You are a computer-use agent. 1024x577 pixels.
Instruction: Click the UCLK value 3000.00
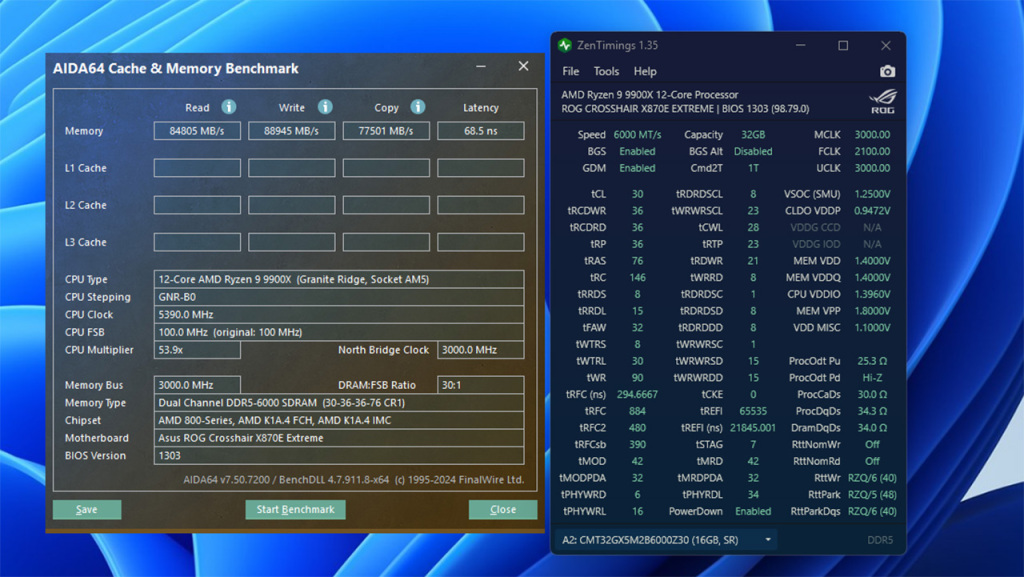point(872,168)
